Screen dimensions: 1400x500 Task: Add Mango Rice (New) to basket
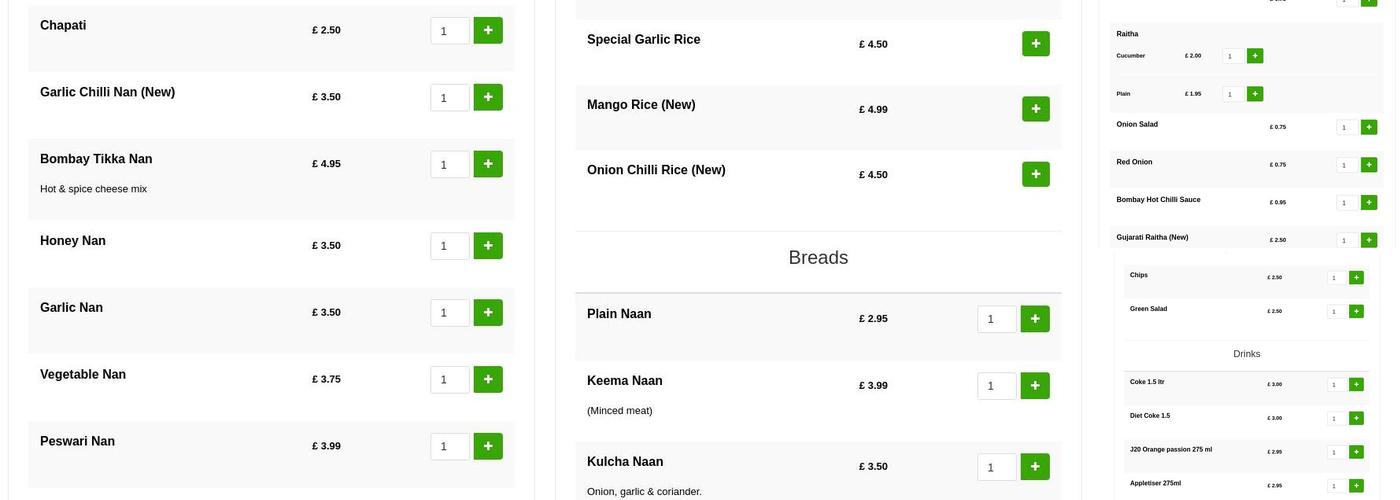[1035, 109]
